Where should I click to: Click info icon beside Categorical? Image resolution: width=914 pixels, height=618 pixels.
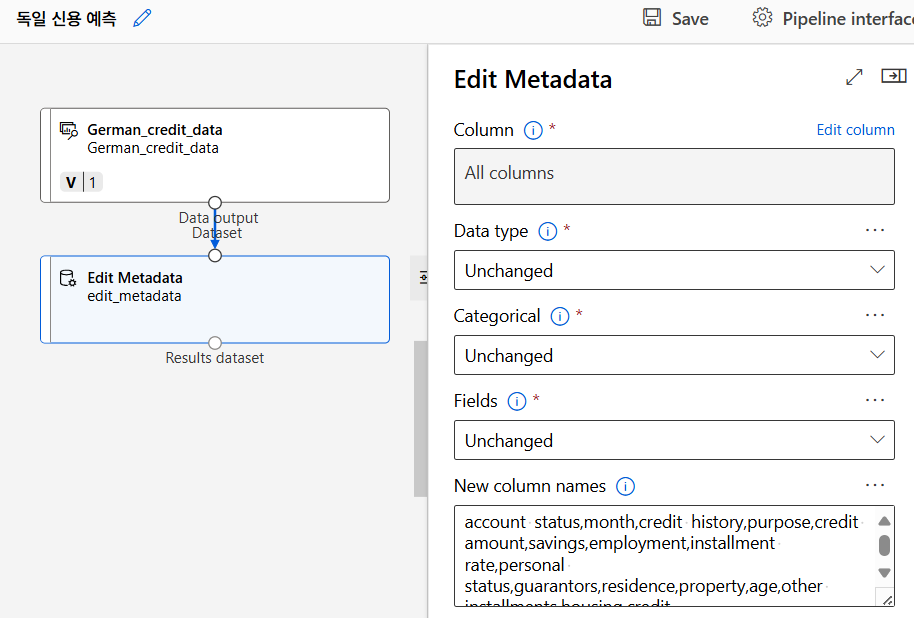point(560,316)
